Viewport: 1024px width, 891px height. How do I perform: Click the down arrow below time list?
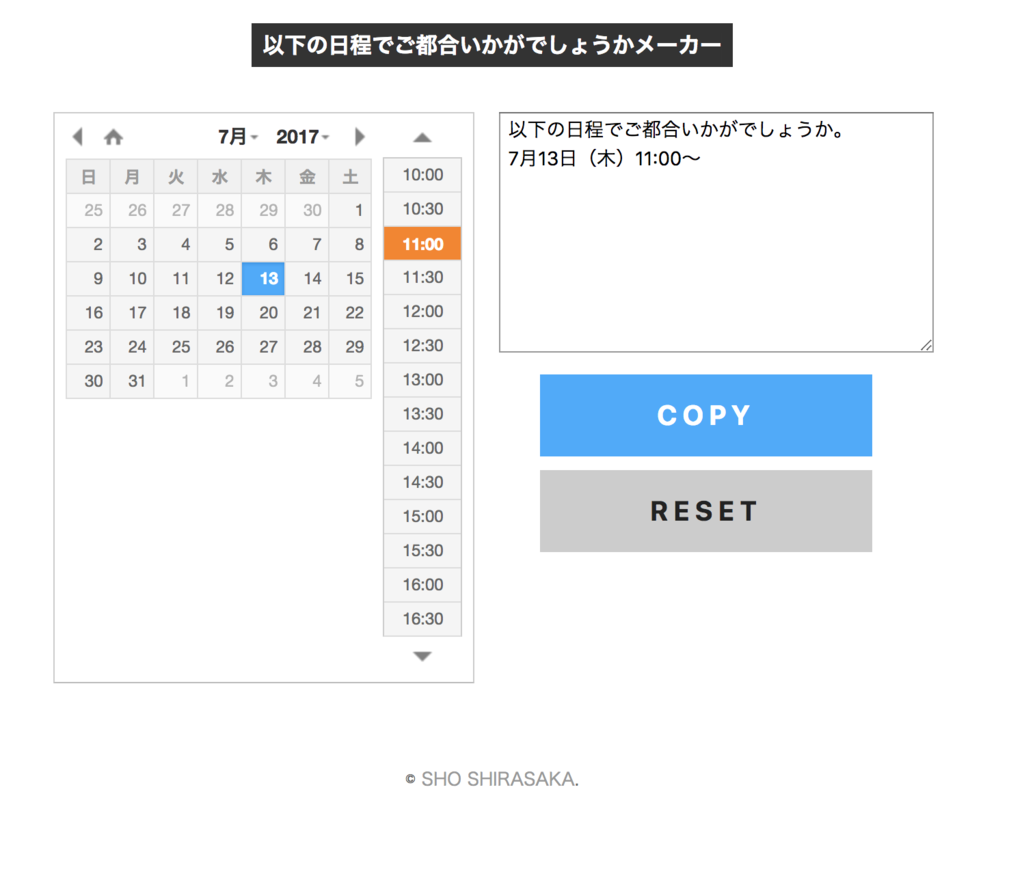pyautogui.click(x=423, y=656)
